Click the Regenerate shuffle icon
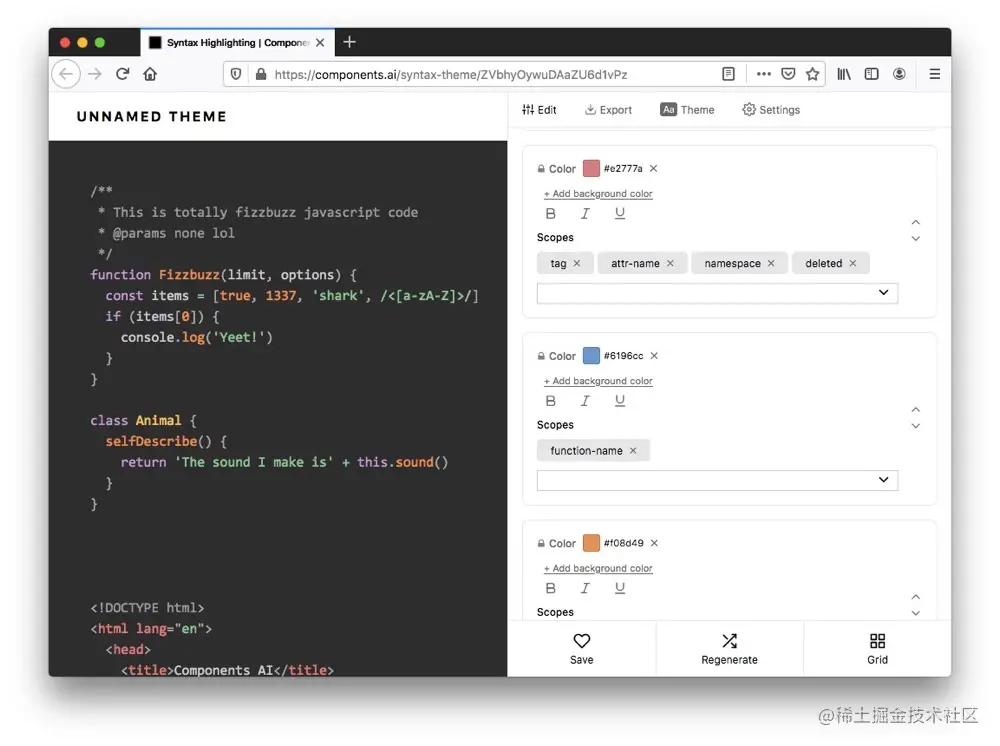This screenshot has height=746, width=1000. pos(729,641)
